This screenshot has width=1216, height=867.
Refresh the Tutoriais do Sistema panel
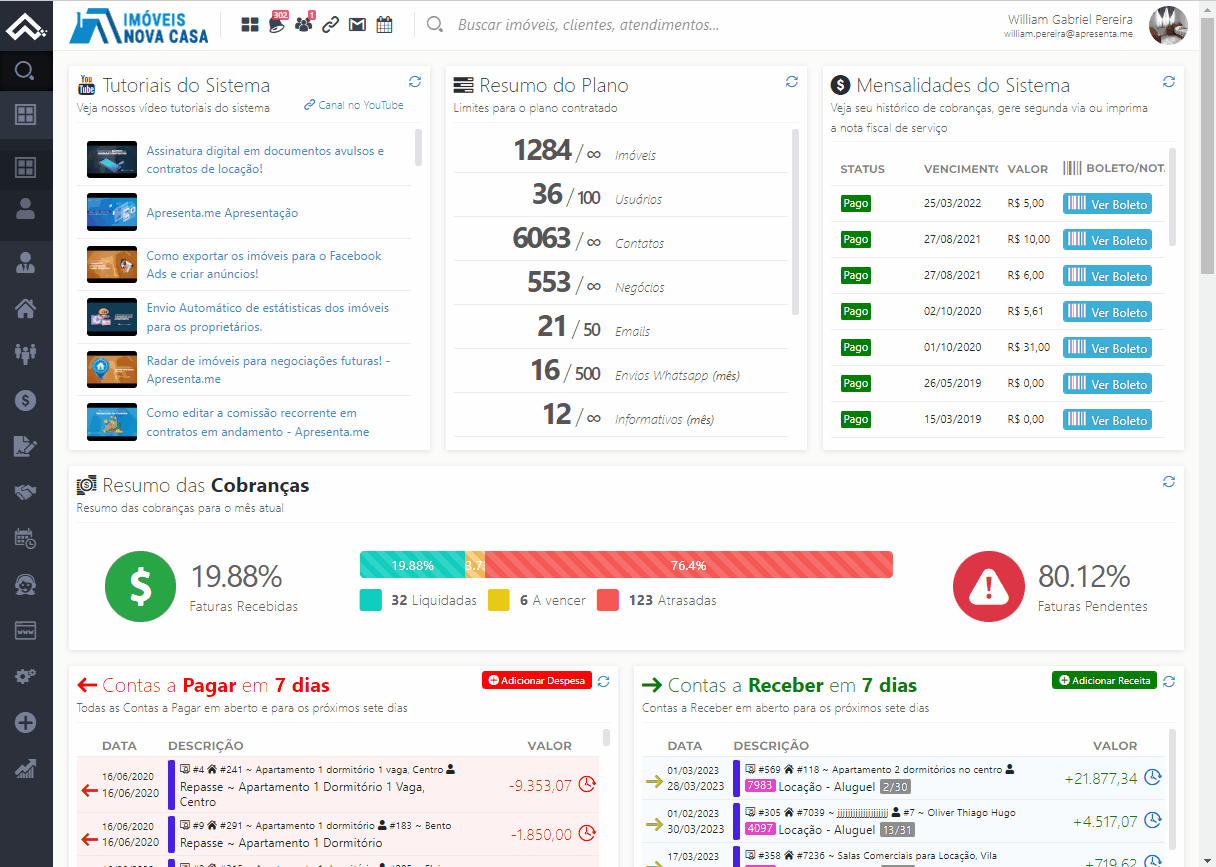coord(415,82)
